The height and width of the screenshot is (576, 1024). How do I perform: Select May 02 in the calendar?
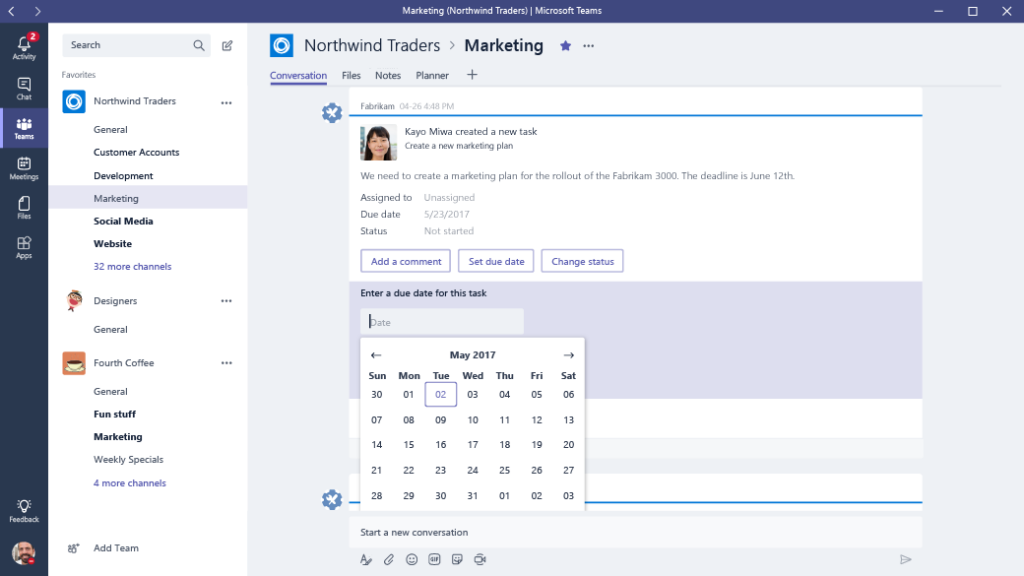coord(441,394)
